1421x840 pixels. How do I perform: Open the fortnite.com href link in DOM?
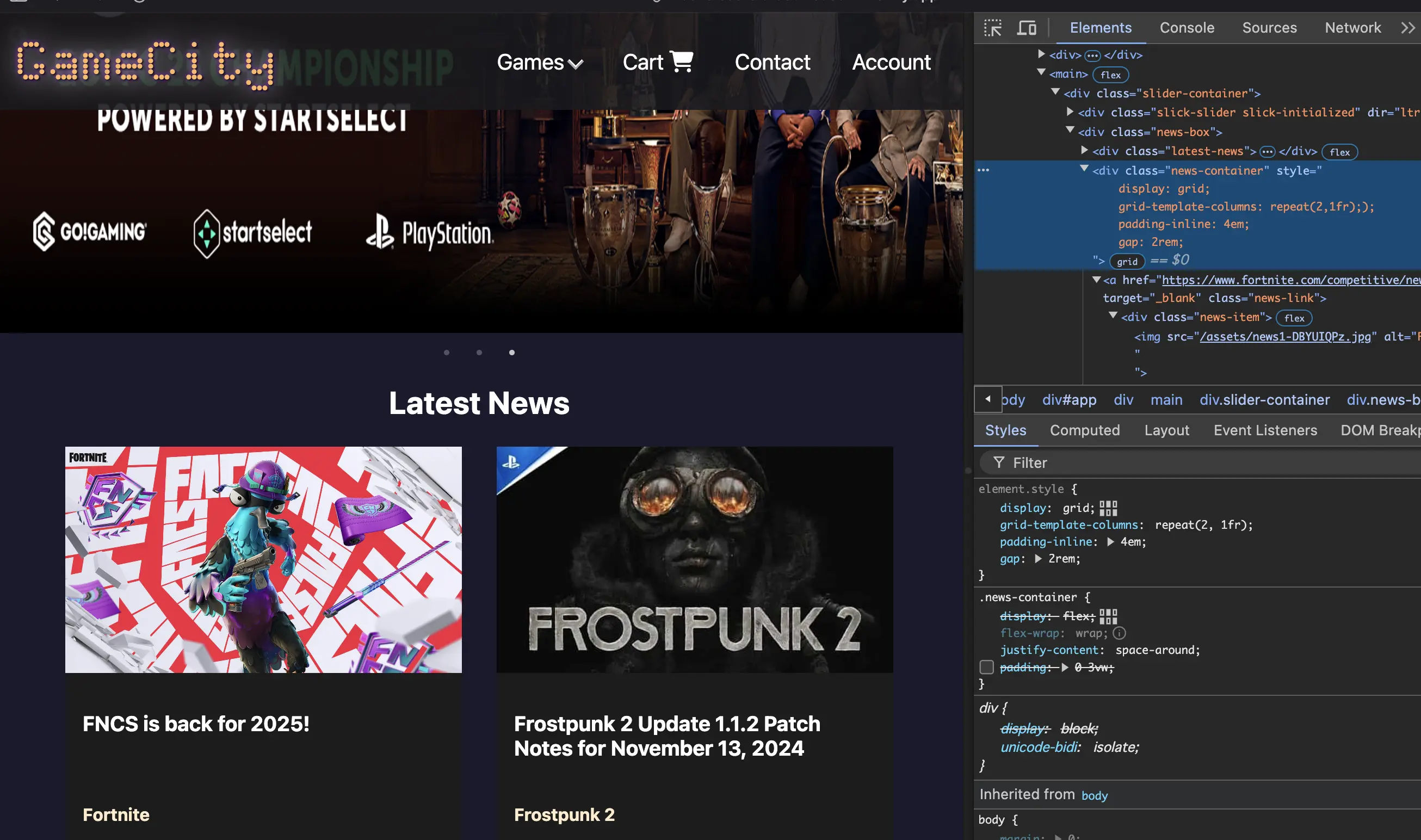1291,280
